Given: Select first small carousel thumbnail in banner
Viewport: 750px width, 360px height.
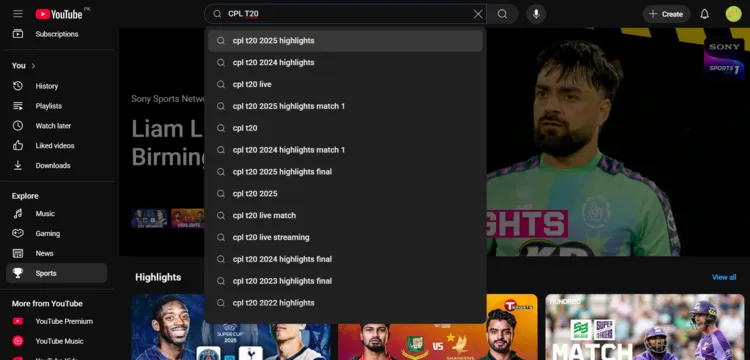Looking at the screenshot, I should [x=149, y=218].
